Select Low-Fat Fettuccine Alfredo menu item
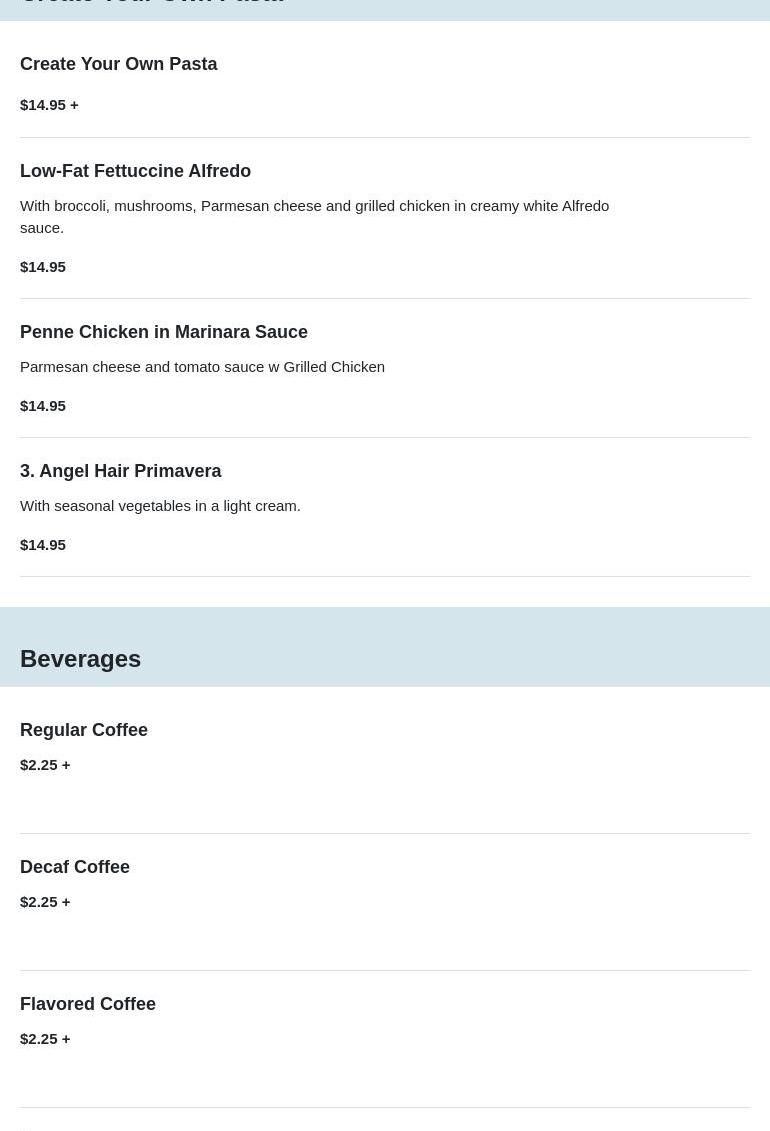Viewport: 770px width, 1131px height. (x=135, y=171)
